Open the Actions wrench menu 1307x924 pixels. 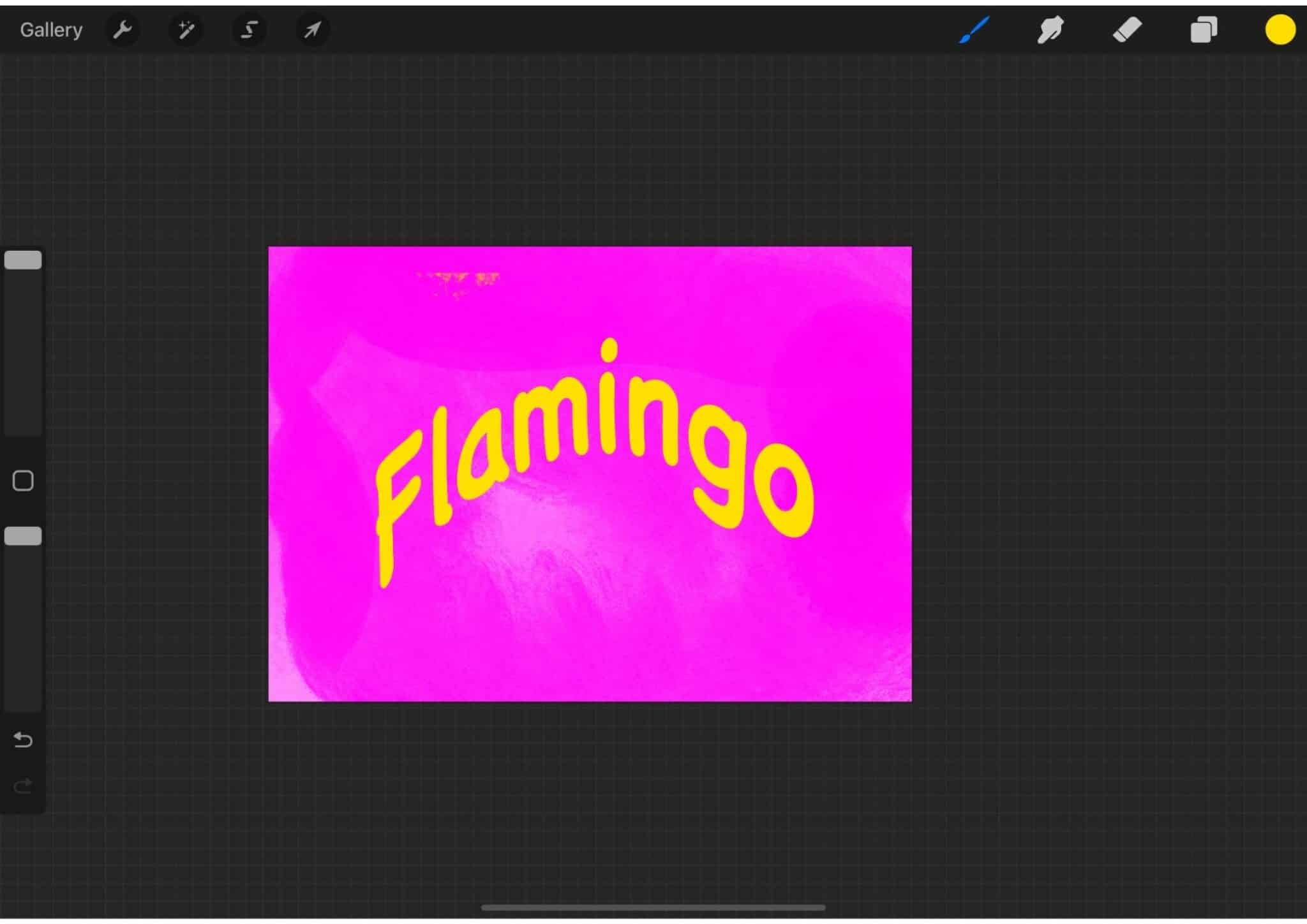tap(122, 30)
